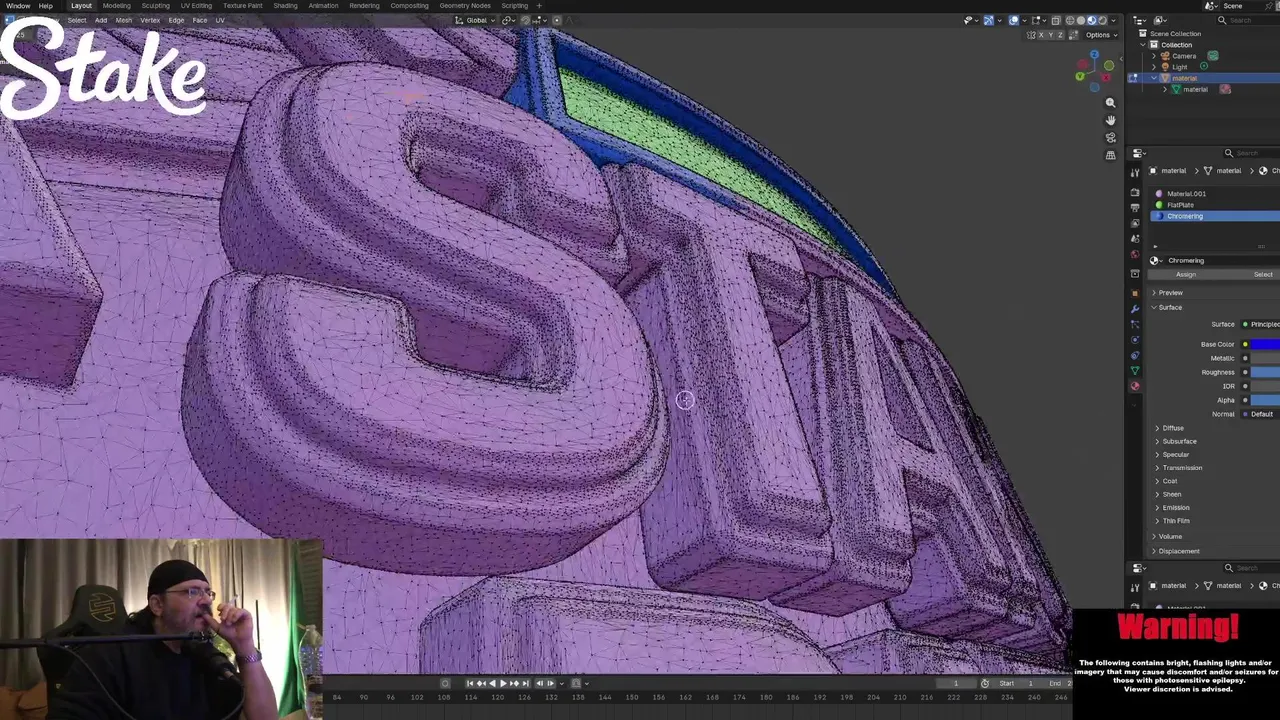
Task: Open the Vertex menu in viewport header
Action: [x=150, y=20]
